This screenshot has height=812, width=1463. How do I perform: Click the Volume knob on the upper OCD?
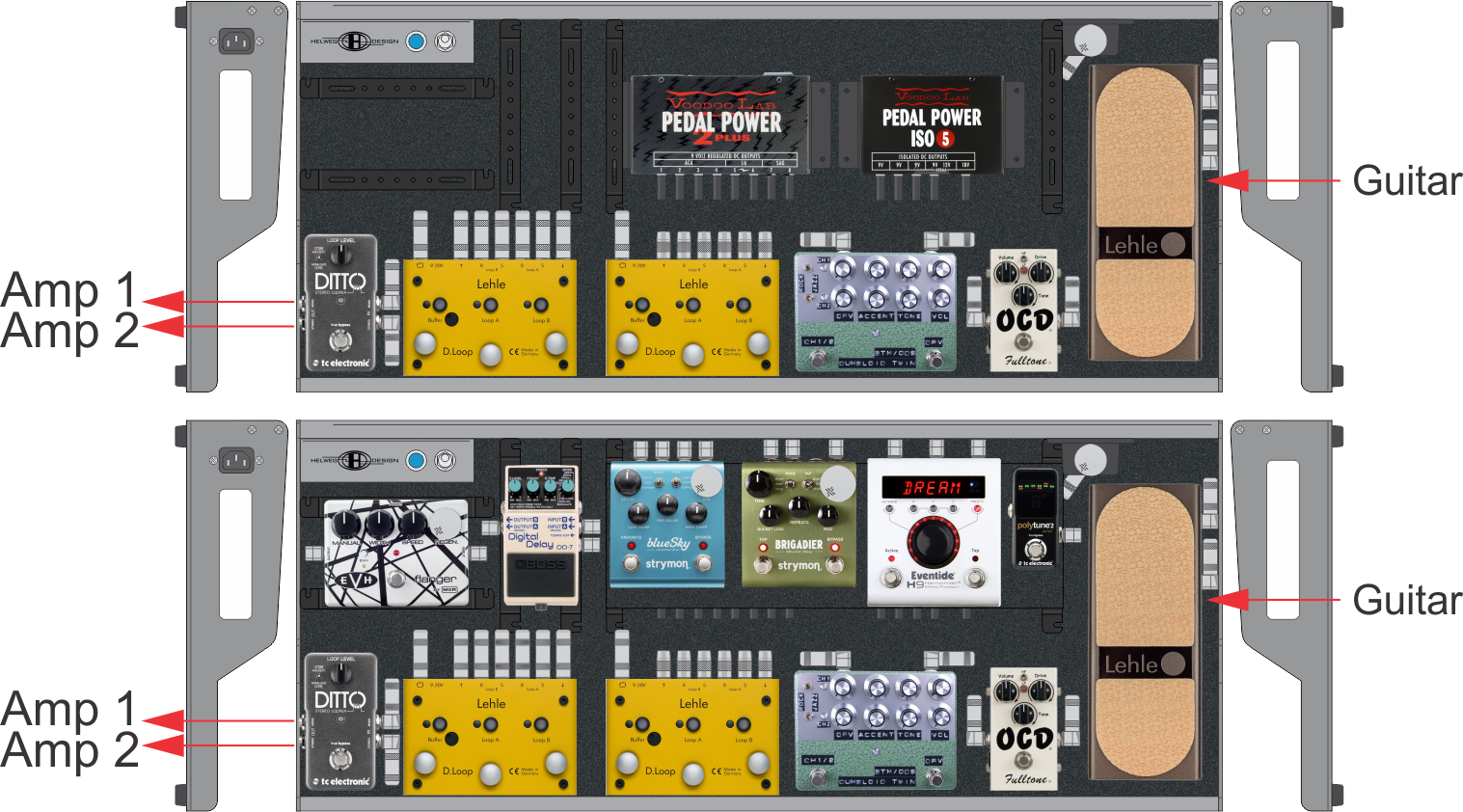(x=1008, y=274)
